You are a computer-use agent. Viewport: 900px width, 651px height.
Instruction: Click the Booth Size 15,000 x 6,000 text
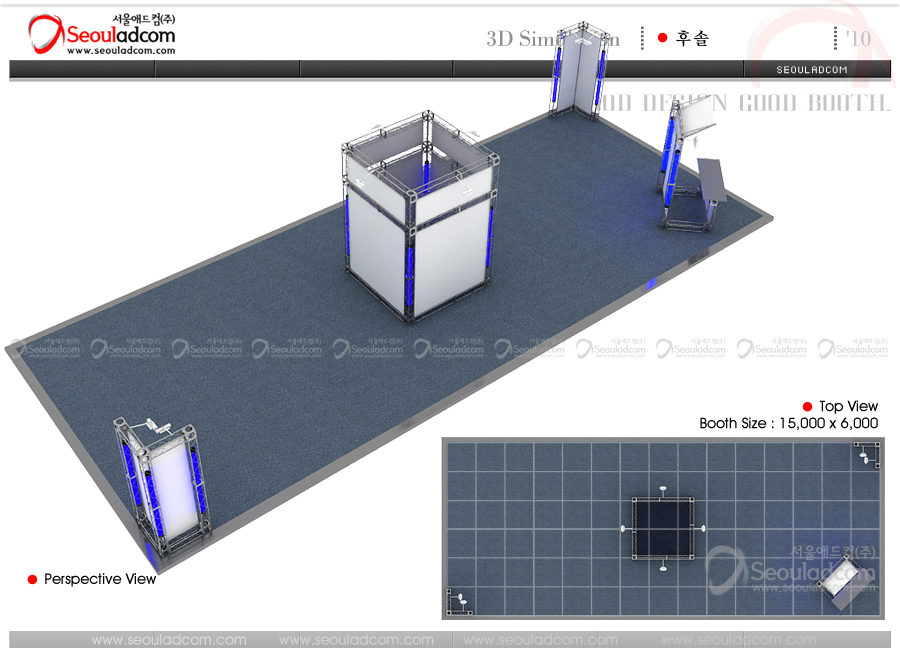788,423
